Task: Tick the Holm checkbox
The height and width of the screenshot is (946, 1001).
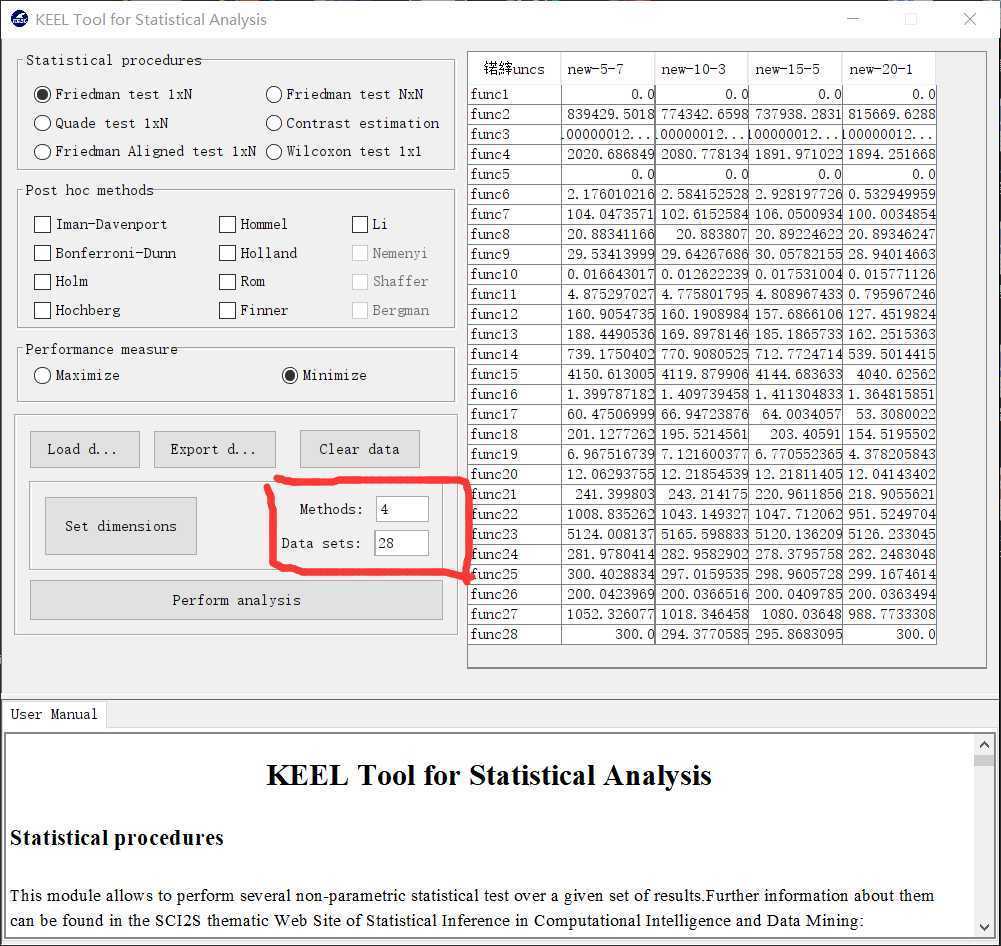Action: [x=42, y=282]
